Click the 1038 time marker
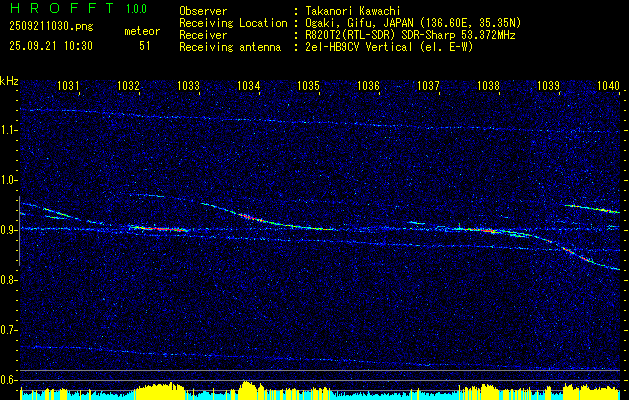 489,85
